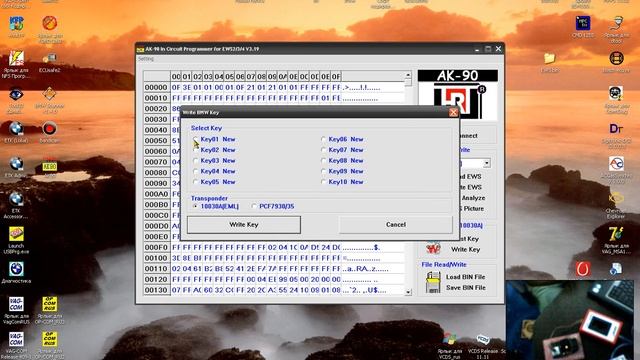640x360 pixels.
Task: Choose the PCF7930/35 transponder option
Action: [254, 207]
